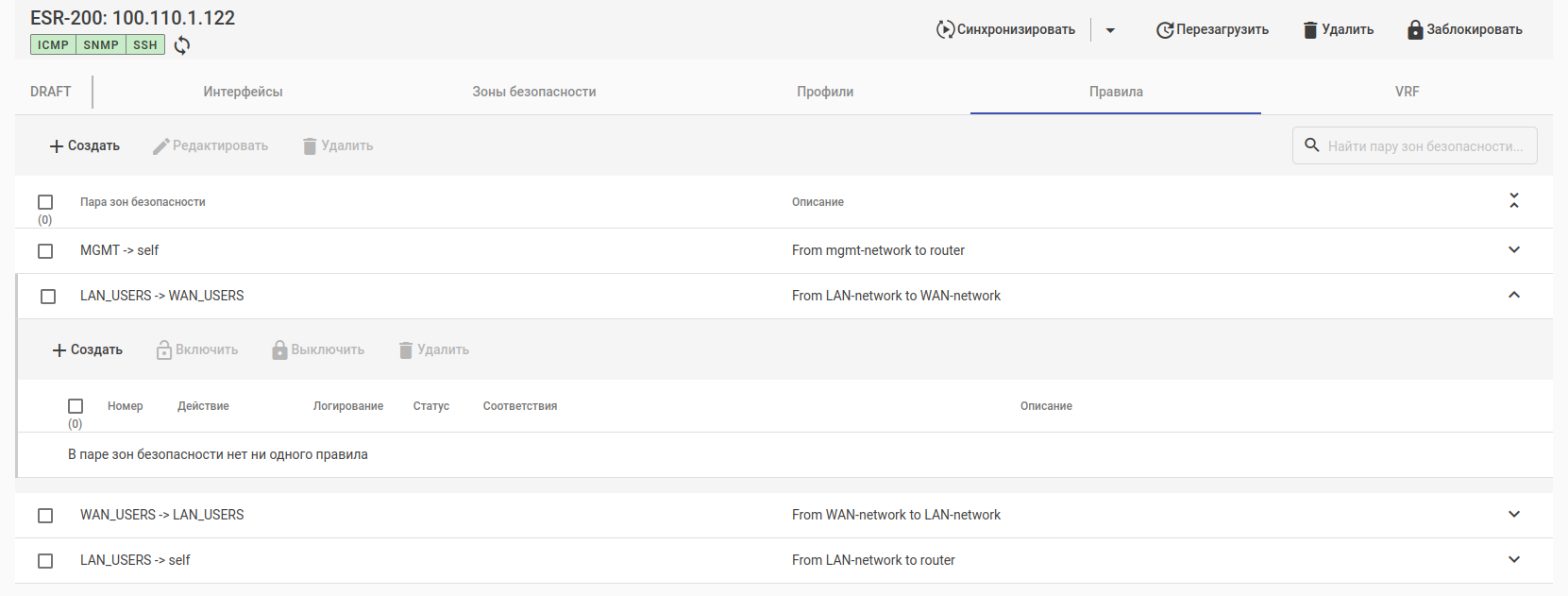Check the MGMT -> self row checkbox

tap(45, 251)
